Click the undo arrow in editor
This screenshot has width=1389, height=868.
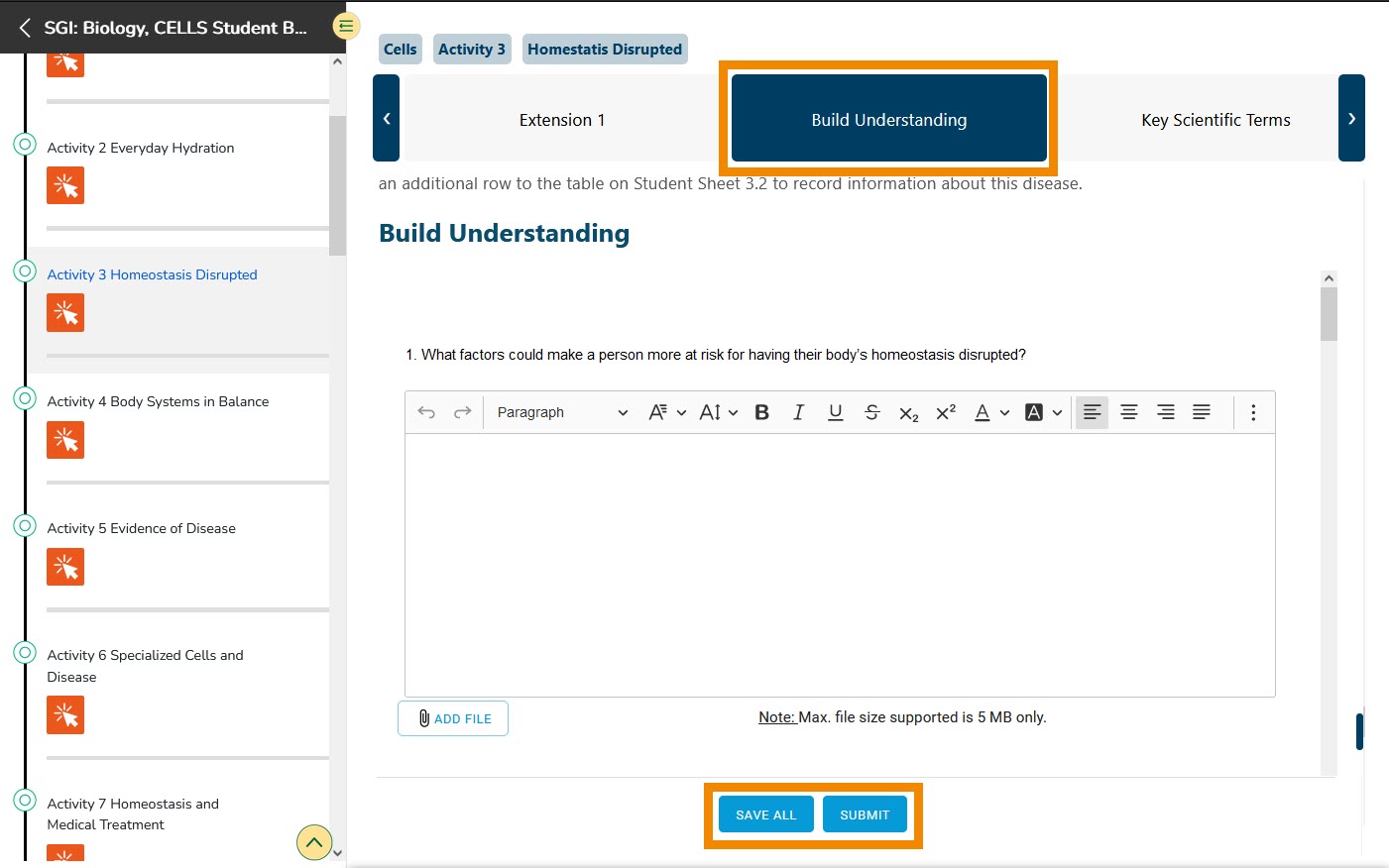point(426,412)
